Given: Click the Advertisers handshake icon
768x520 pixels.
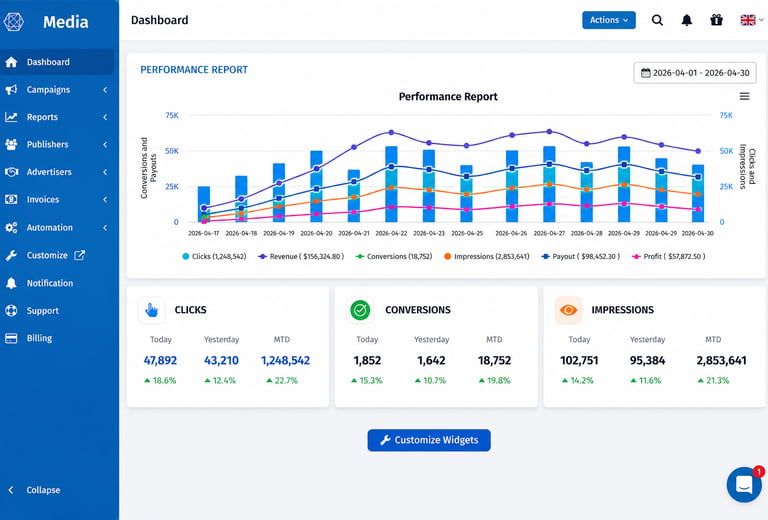Looking at the screenshot, I should (11, 172).
